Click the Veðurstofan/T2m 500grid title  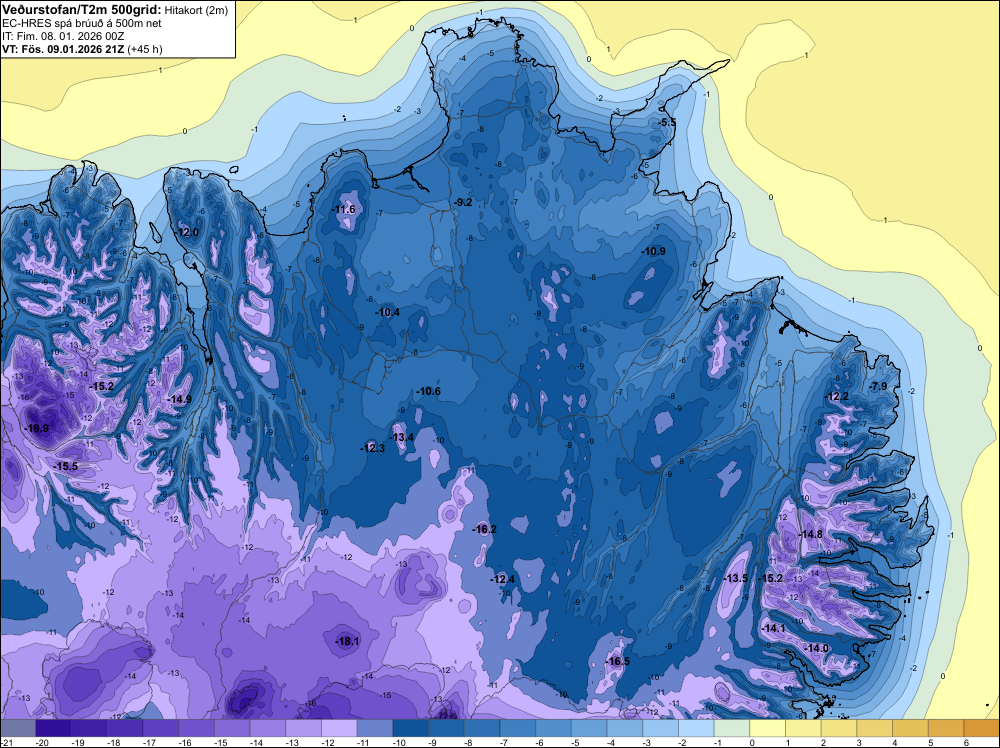81,8
